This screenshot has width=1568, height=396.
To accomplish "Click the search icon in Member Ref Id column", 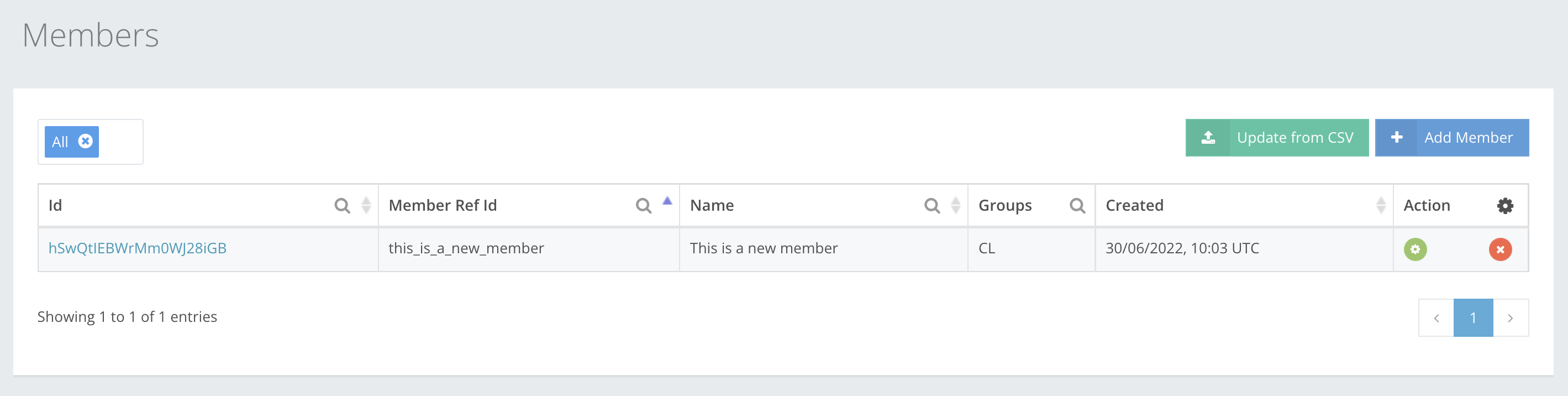I will tap(644, 205).
